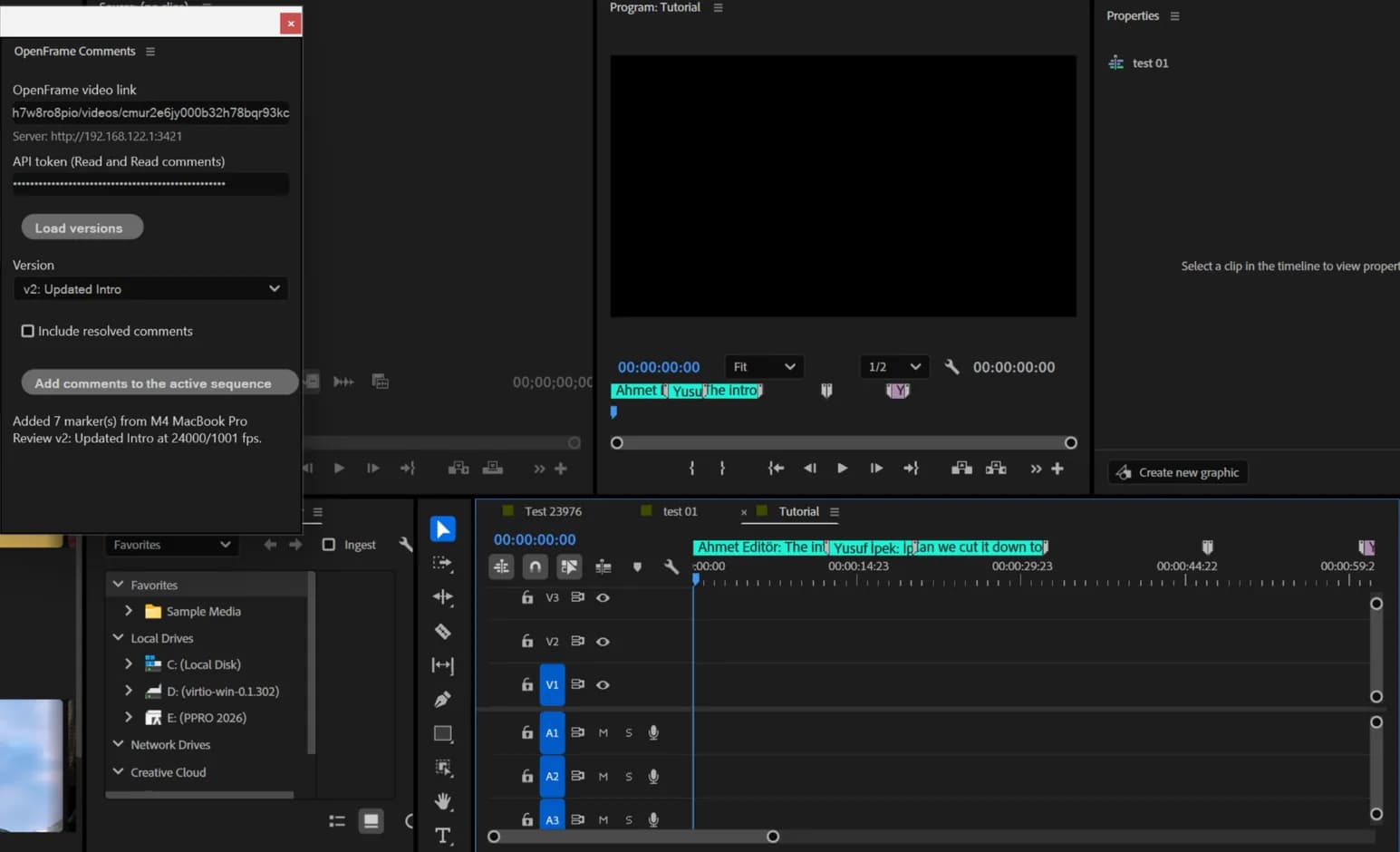Open the Favorites dropdown in Media Browser
1400x852 pixels.
170,545
